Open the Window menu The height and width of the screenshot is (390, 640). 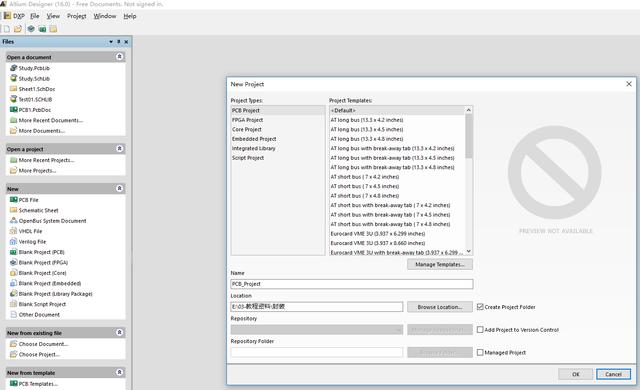tap(105, 16)
